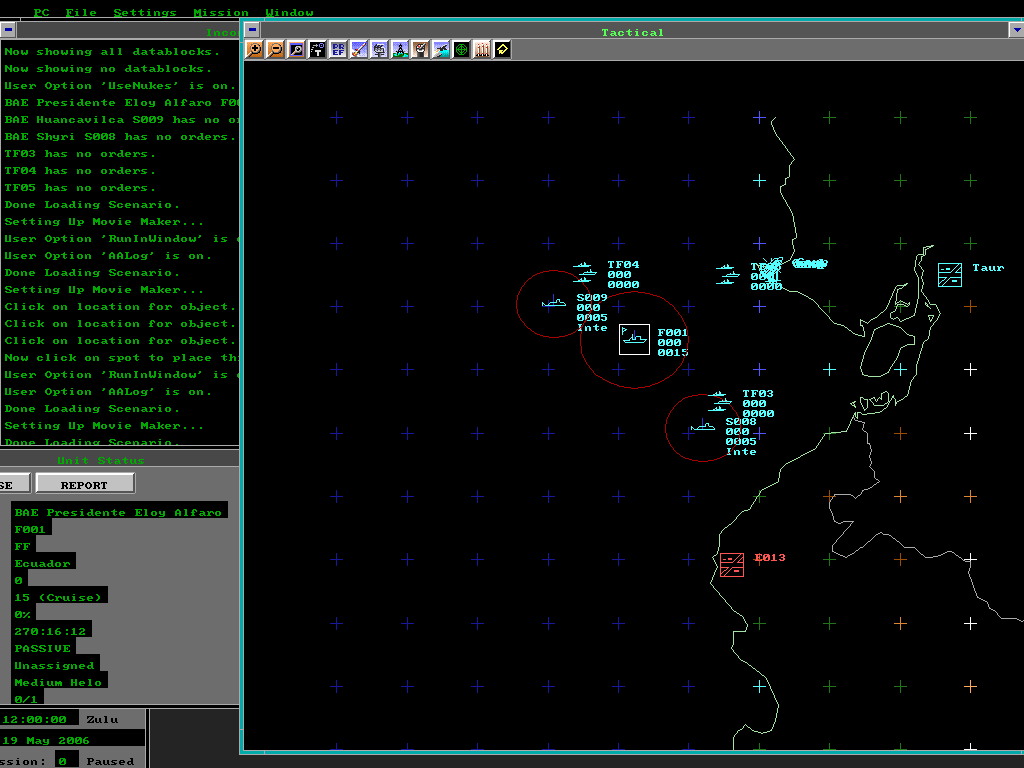The width and height of the screenshot is (1024, 768).
Task: Open the Settings menu
Action: click(x=145, y=12)
